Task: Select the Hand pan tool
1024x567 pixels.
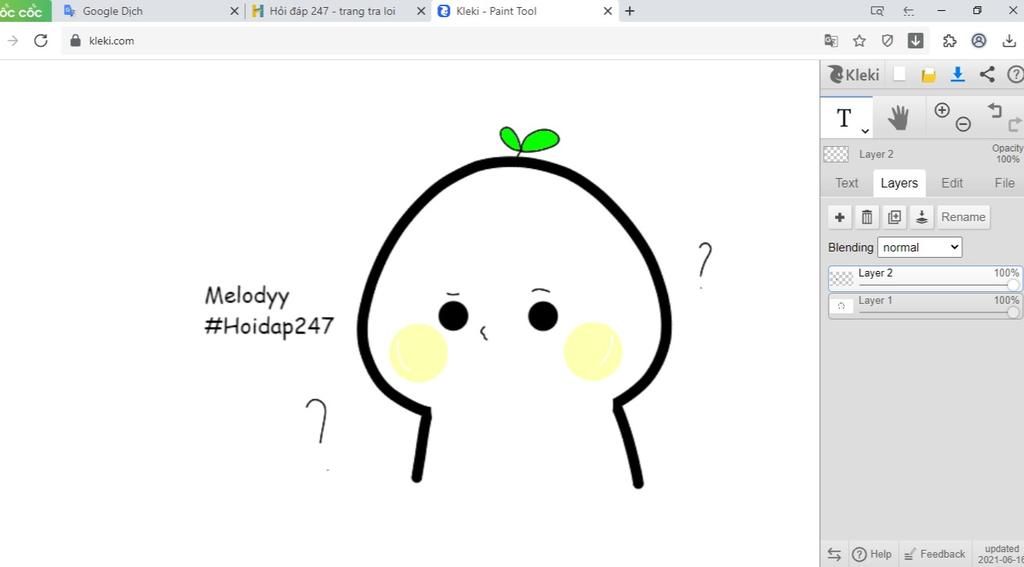Action: [x=899, y=118]
